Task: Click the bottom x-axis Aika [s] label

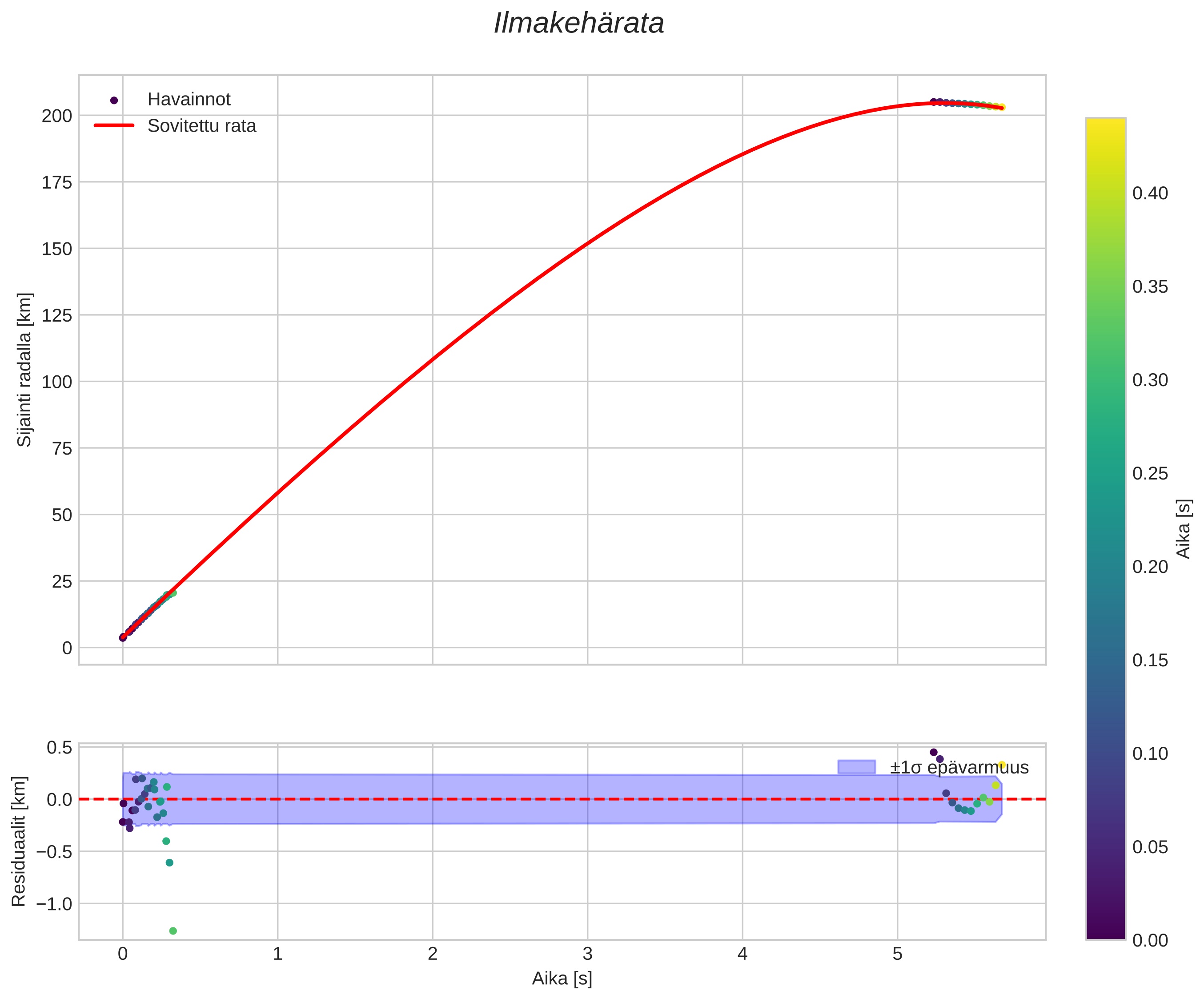Action: pyautogui.click(x=562, y=979)
